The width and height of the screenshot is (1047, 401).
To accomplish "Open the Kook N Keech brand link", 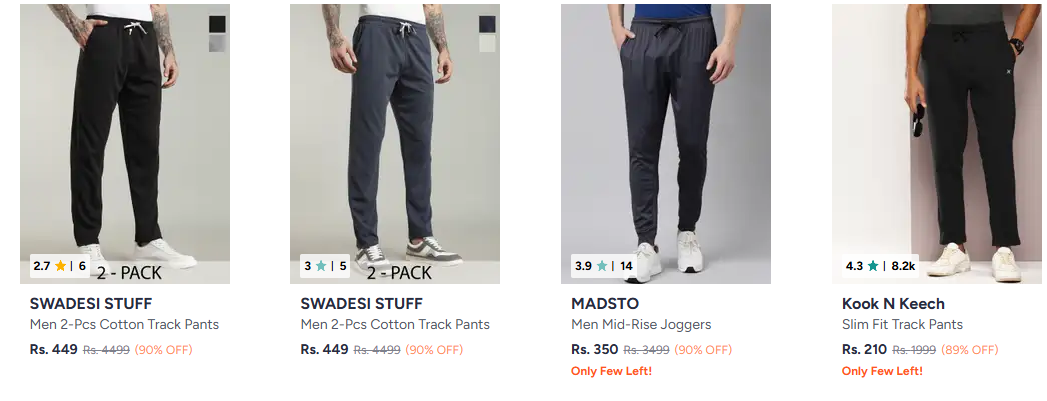I will point(893,304).
